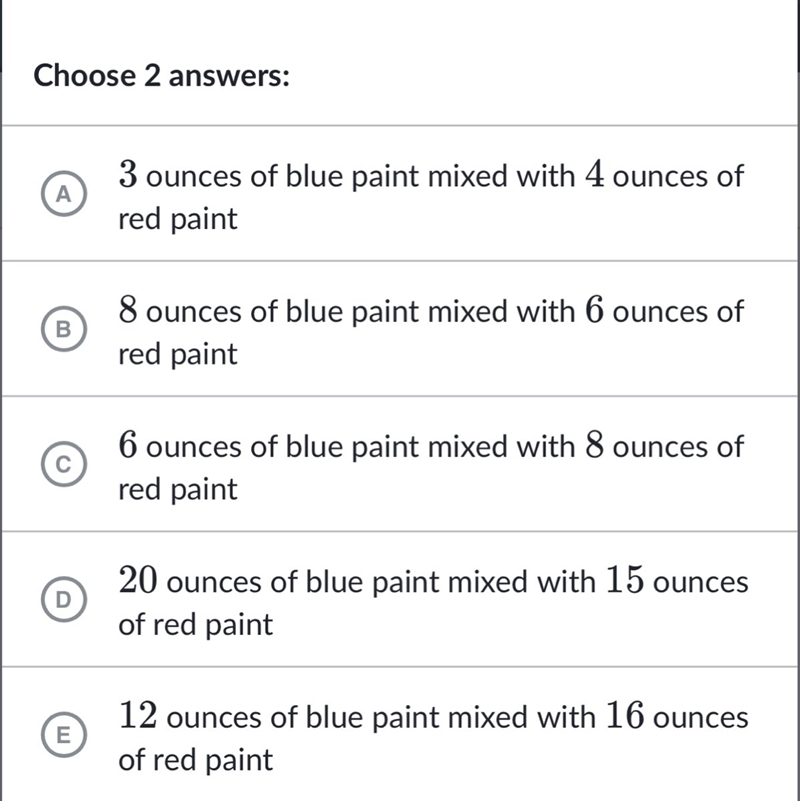Click the number 15 in option D
This screenshot has height=801, width=800.
tap(625, 581)
